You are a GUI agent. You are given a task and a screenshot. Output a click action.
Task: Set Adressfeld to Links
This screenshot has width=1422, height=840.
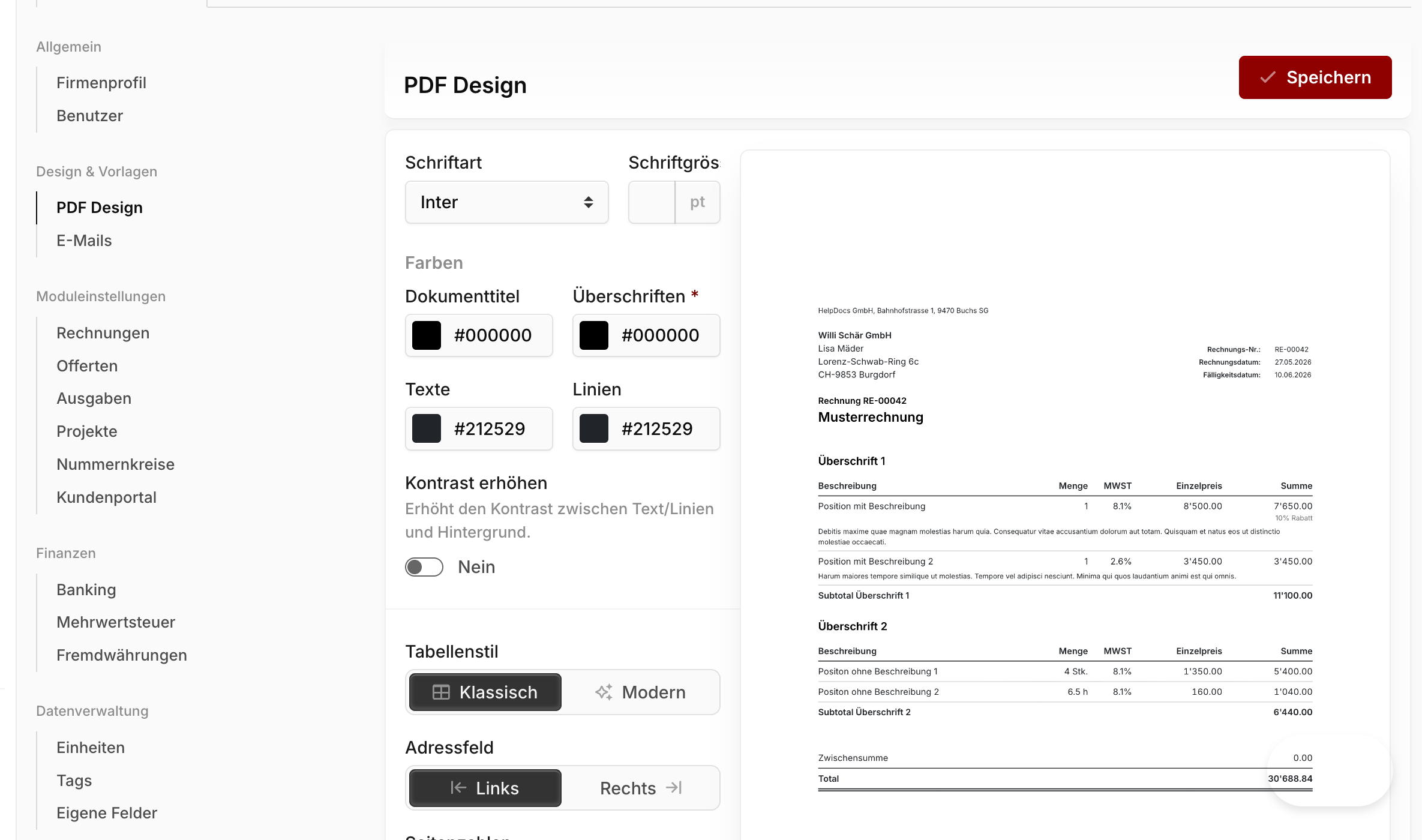pos(485,788)
